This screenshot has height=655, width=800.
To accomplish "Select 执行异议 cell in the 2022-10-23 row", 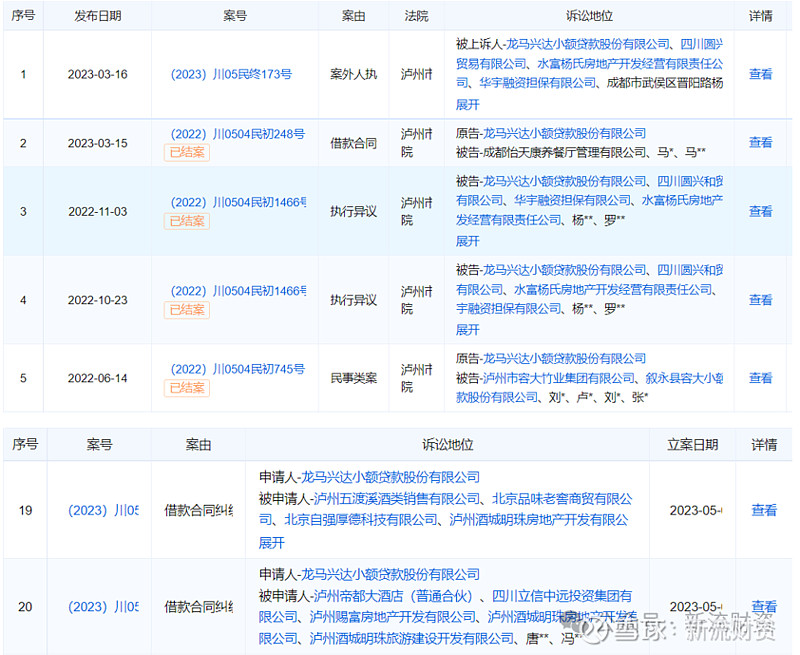I will pyautogui.click(x=353, y=300).
